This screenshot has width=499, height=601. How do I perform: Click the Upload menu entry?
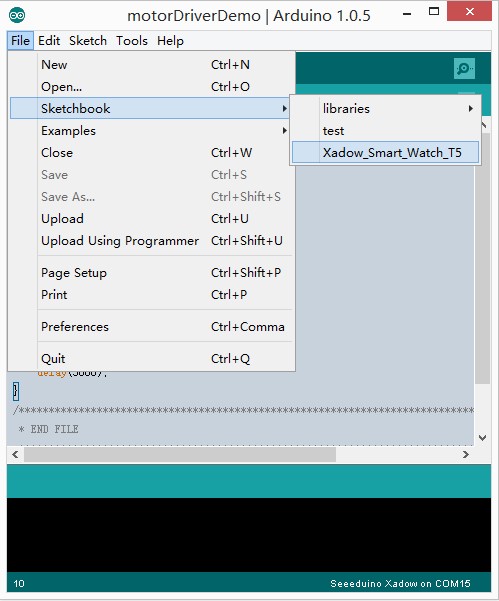pyautogui.click(x=152, y=218)
